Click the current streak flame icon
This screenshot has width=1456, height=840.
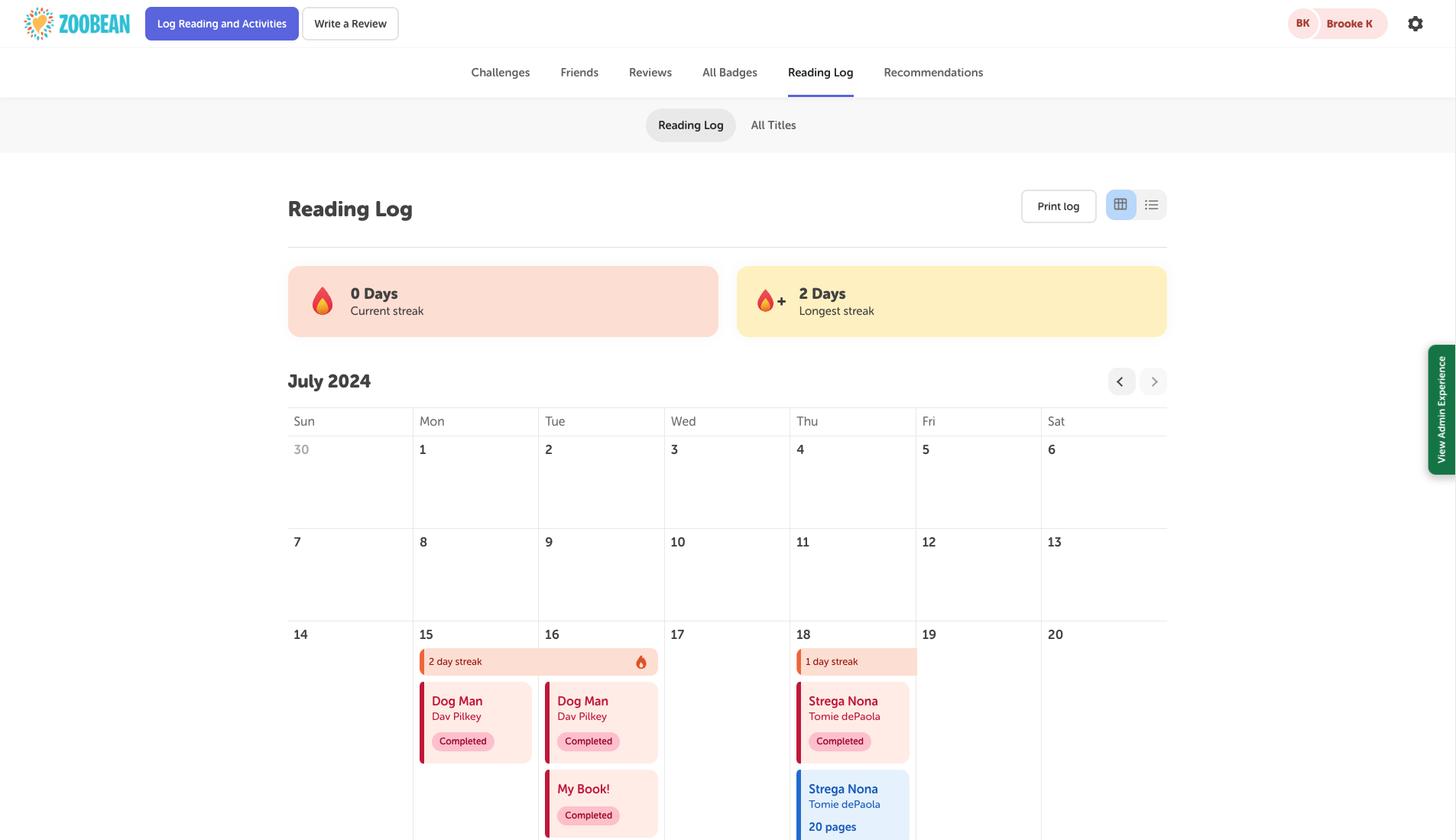coord(323,301)
